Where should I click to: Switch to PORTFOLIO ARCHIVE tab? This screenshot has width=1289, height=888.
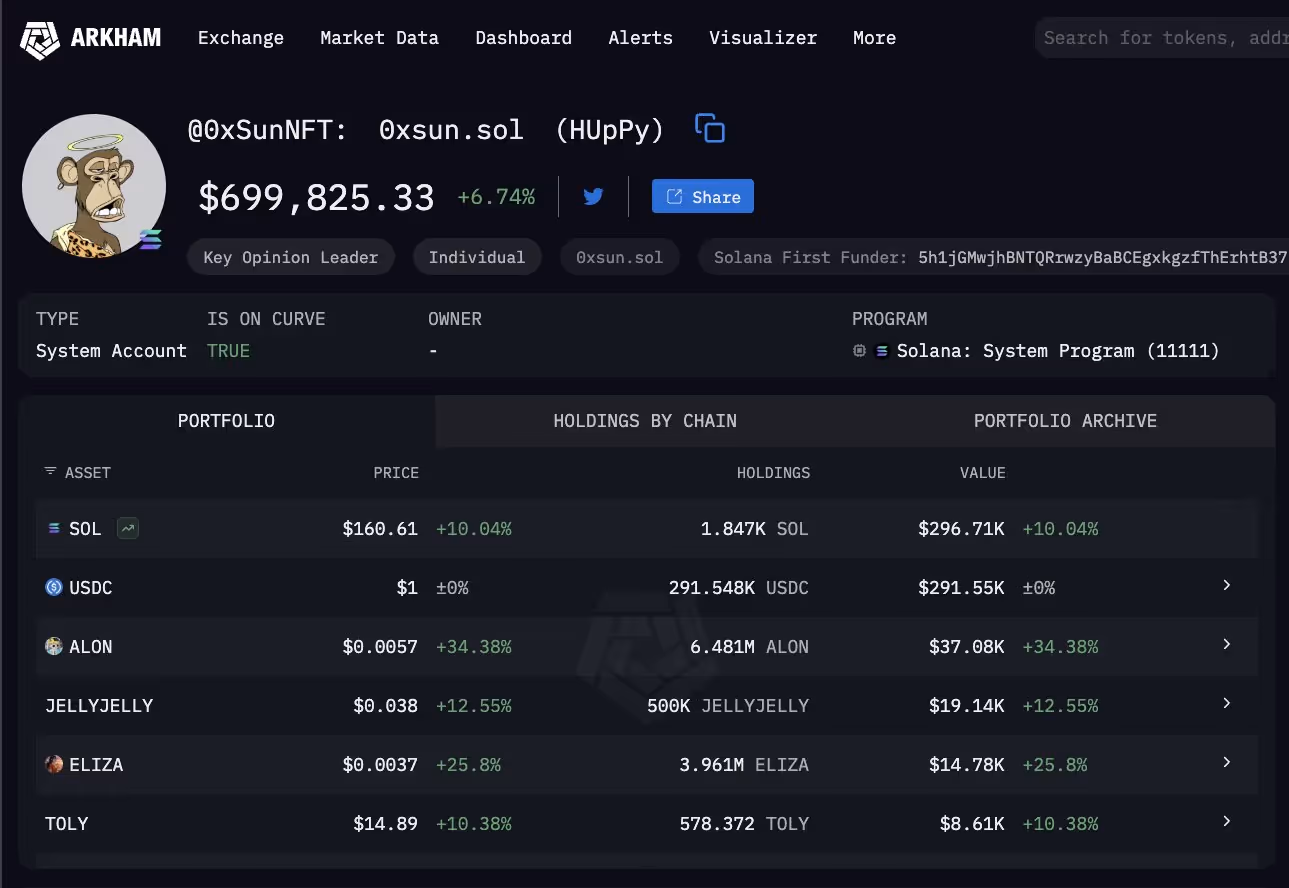pyautogui.click(x=1065, y=421)
